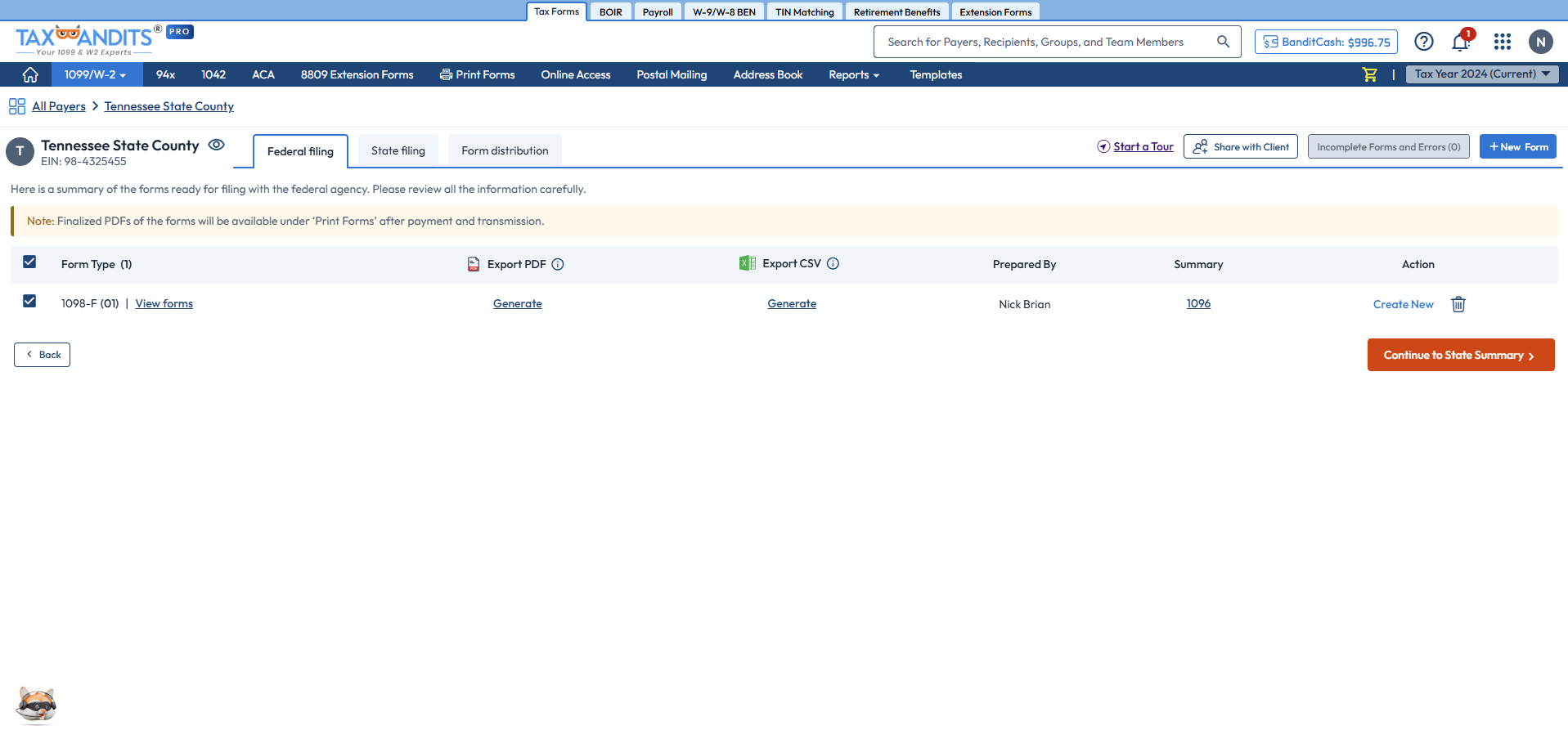Select the Tax Forms top tab

pos(556,11)
